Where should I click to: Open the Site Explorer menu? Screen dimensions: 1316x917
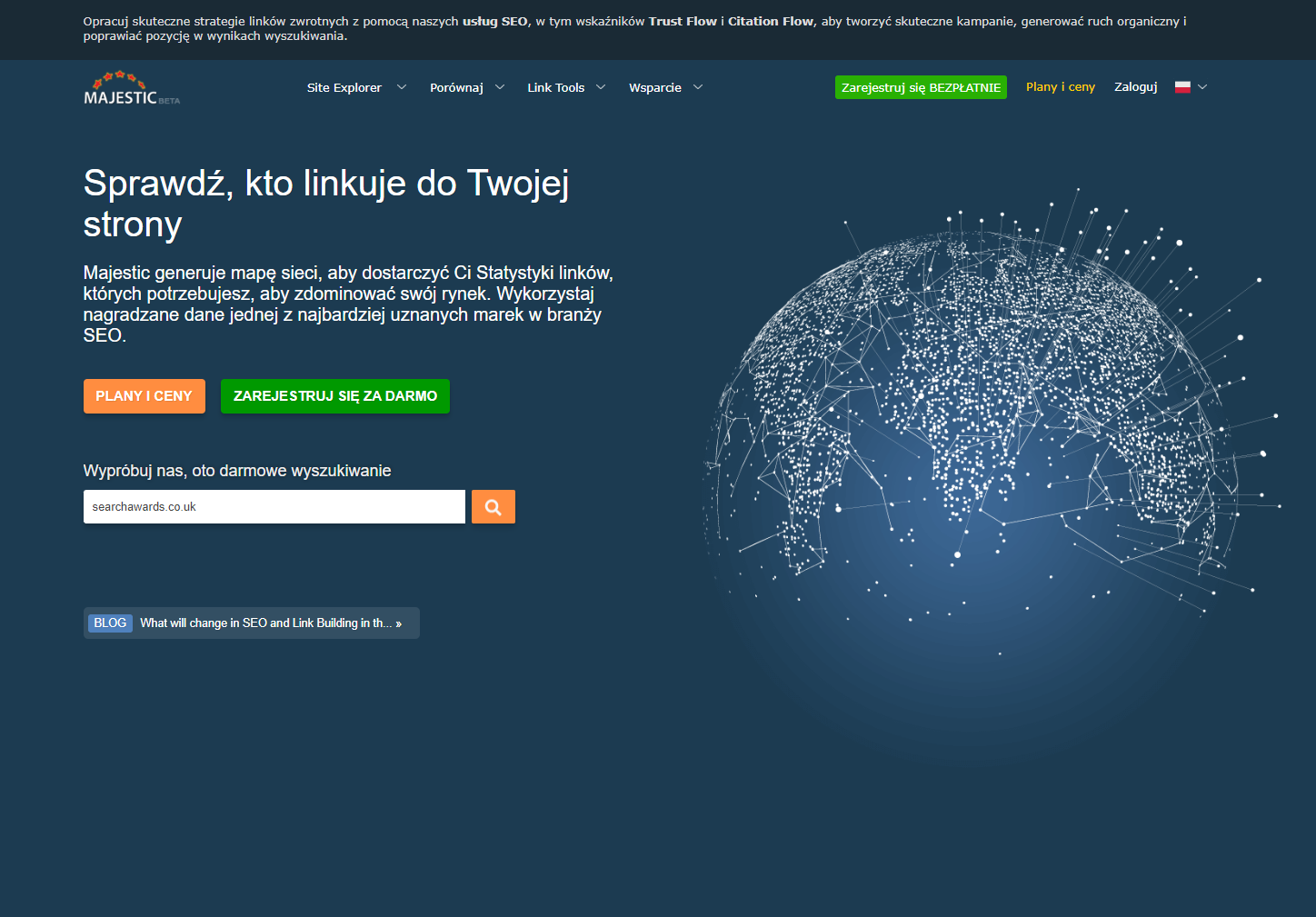[344, 87]
